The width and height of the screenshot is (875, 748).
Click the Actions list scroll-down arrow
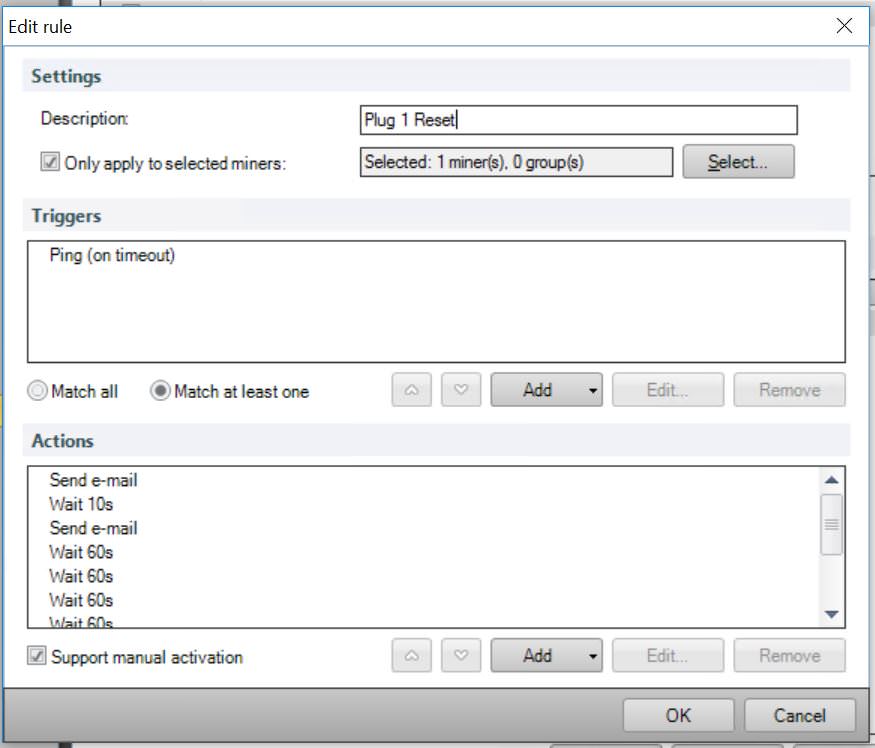coord(831,615)
